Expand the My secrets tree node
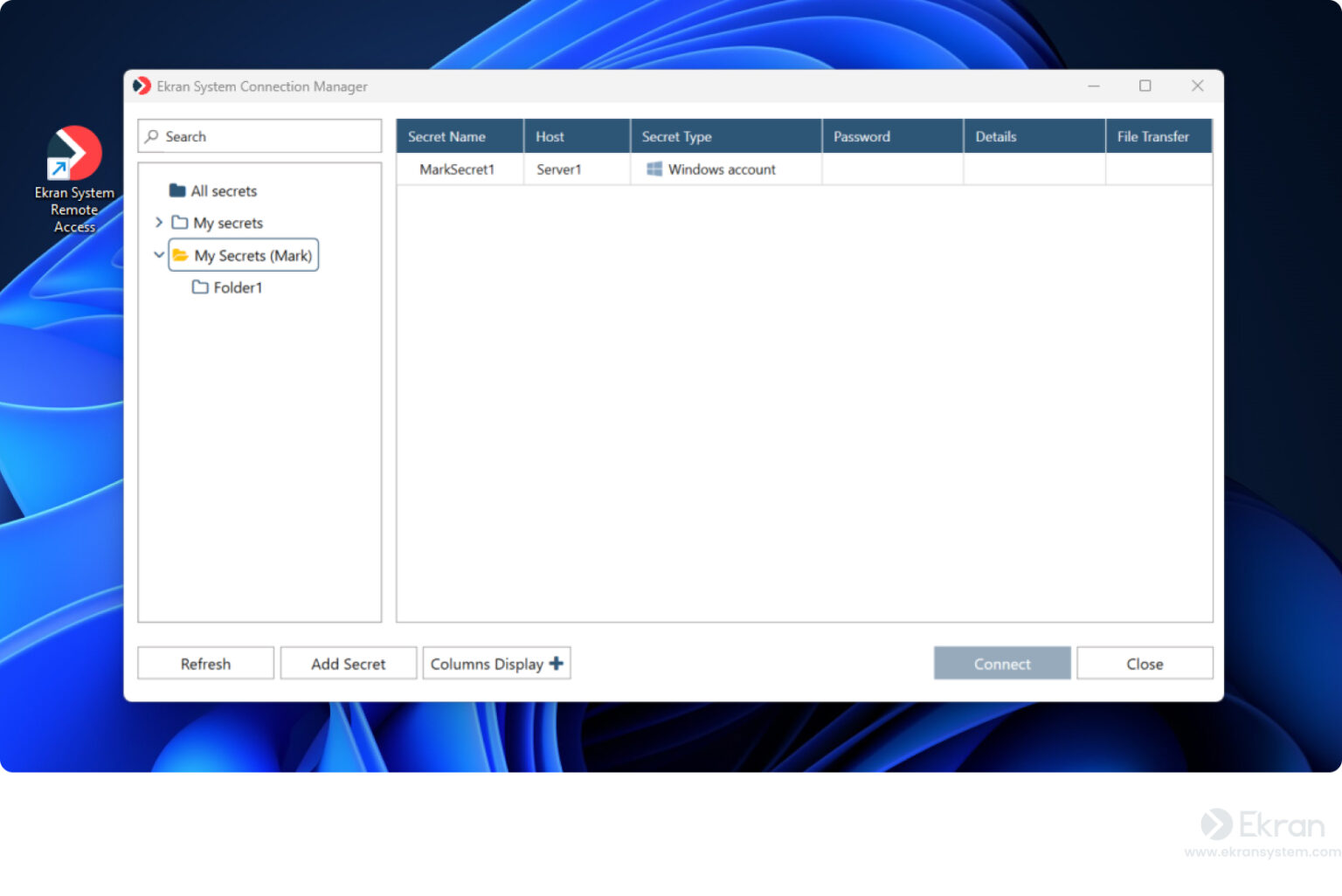Viewport: 1342px width, 896px height. 160,223
